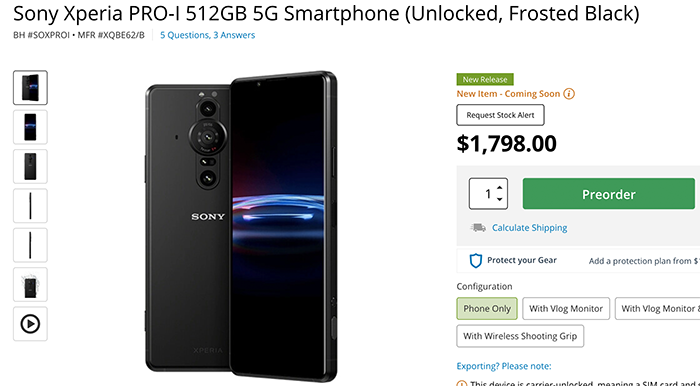The image size is (700, 386).
Task: Select the fourth thumbnail showing side profile
Action: 30,206
